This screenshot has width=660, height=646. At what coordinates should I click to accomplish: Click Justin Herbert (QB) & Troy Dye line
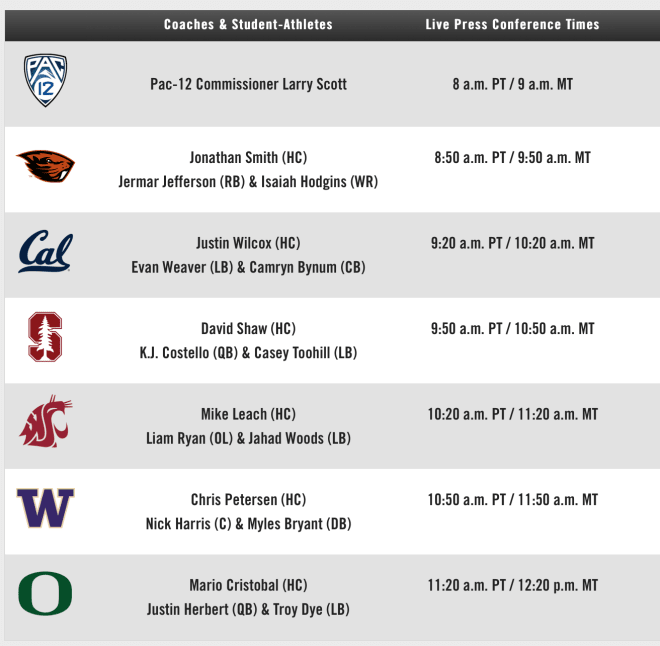tap(248, 609)
